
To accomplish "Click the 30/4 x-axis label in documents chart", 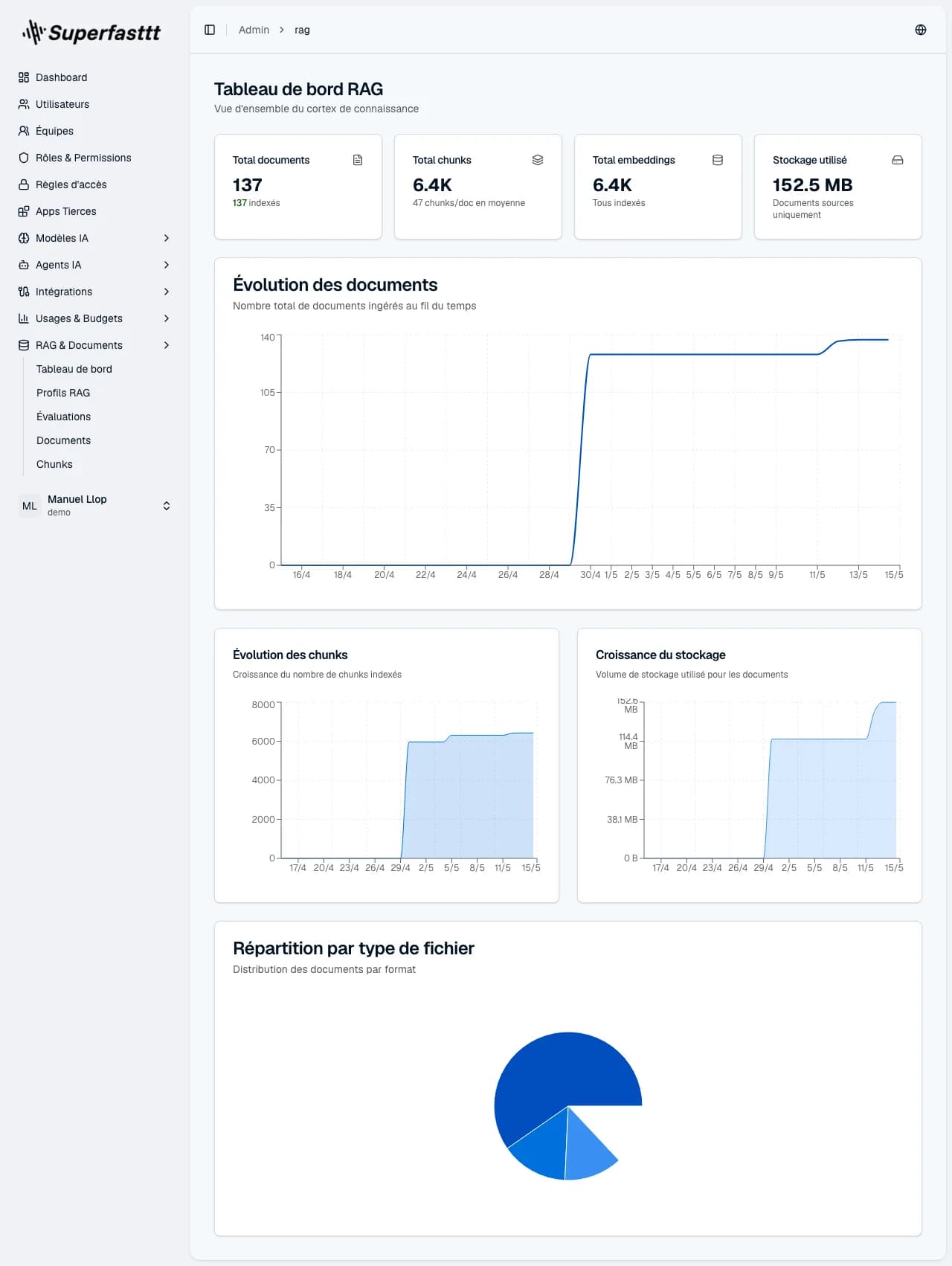I will [x=591, y=575].
